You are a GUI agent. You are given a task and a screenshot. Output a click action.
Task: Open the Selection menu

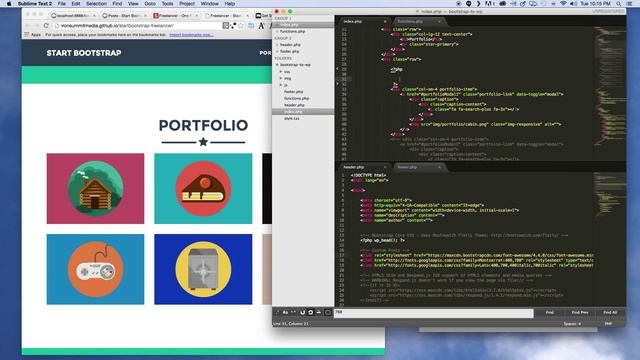96,4
